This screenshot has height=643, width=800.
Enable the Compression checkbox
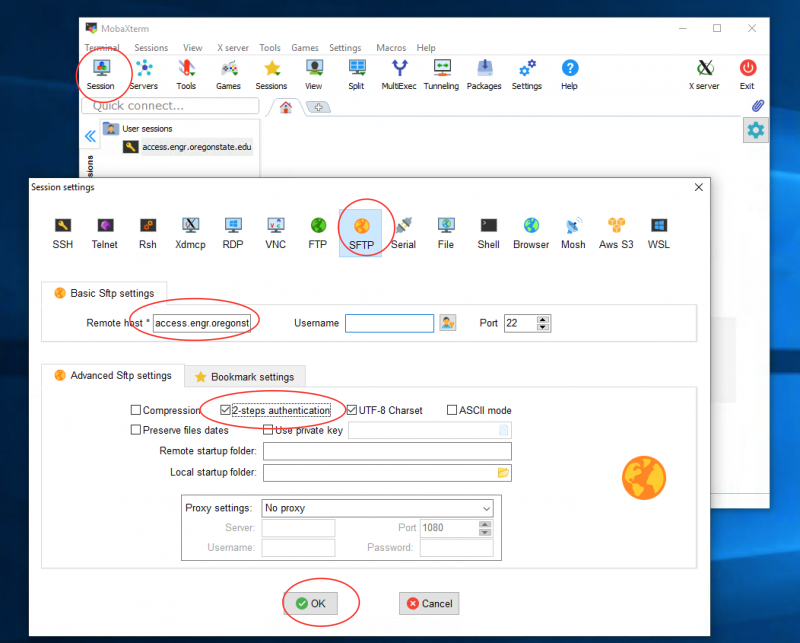pos(136,410)
